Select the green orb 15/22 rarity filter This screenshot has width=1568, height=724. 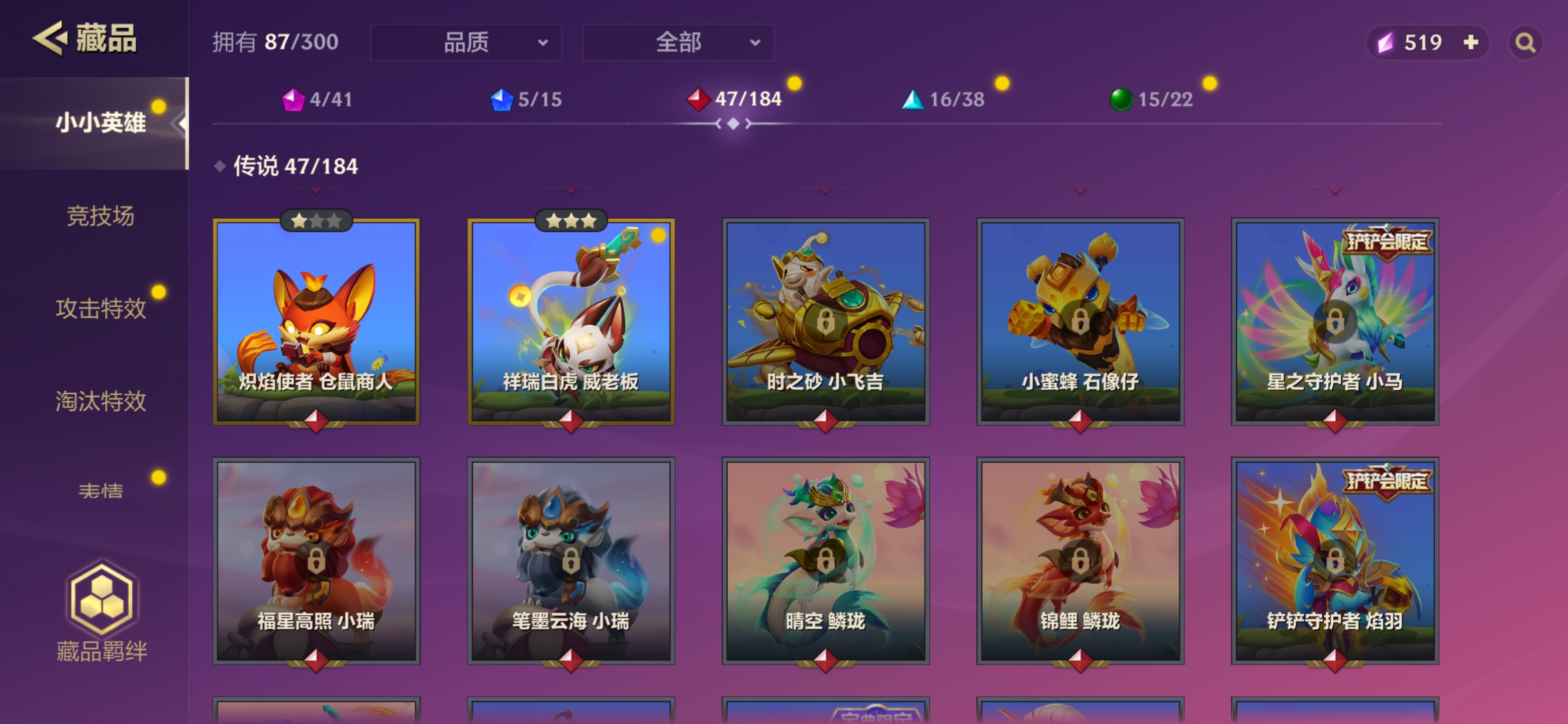(1151, 99)
